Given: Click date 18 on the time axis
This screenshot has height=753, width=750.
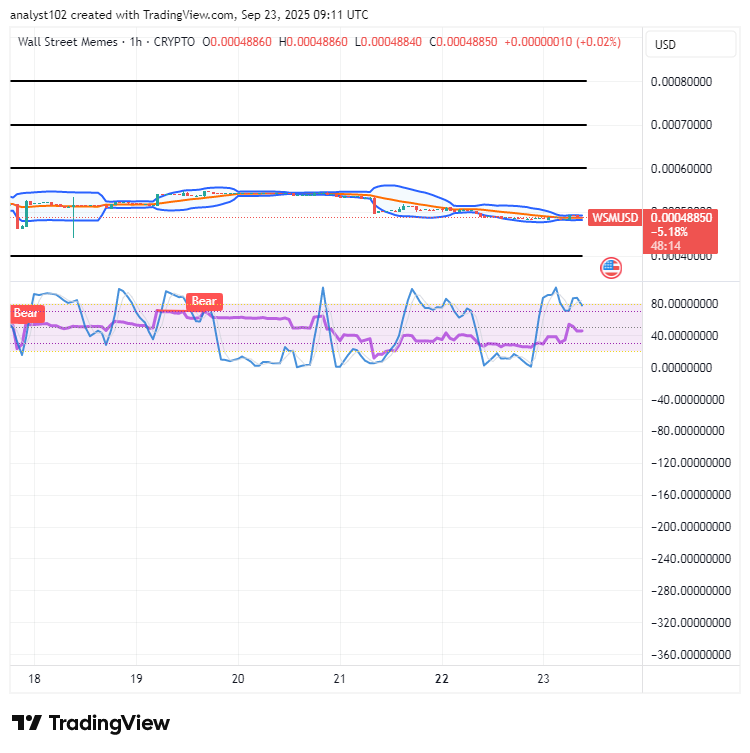Looking at the screenshot, I should point(34,679).
